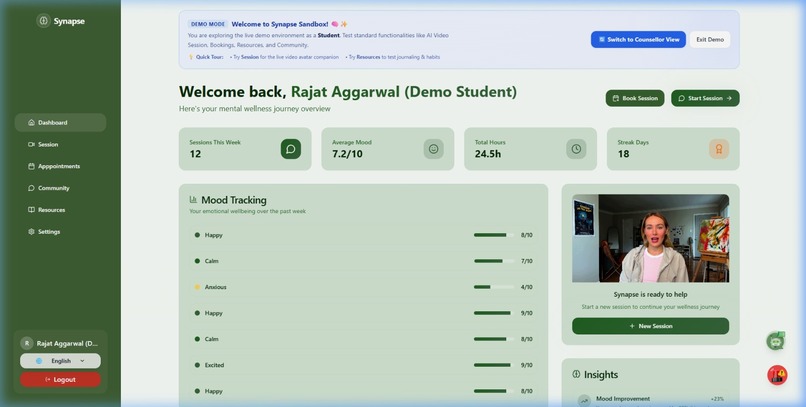This screenshot has width=806, height=407.
Task: Open Settings in the sidebar
Action: (x=60, y=232)
